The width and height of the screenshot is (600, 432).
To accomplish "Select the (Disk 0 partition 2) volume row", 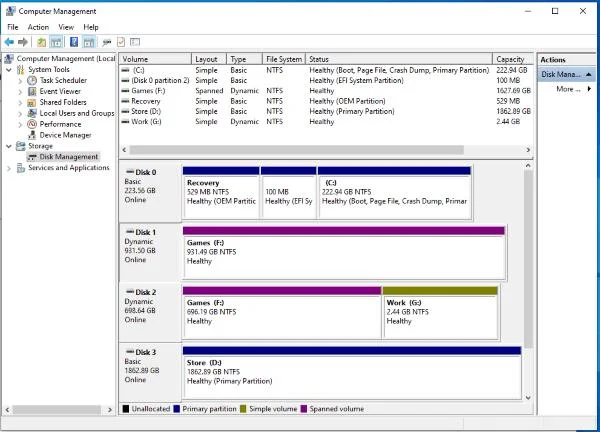I will coord(326,80).
